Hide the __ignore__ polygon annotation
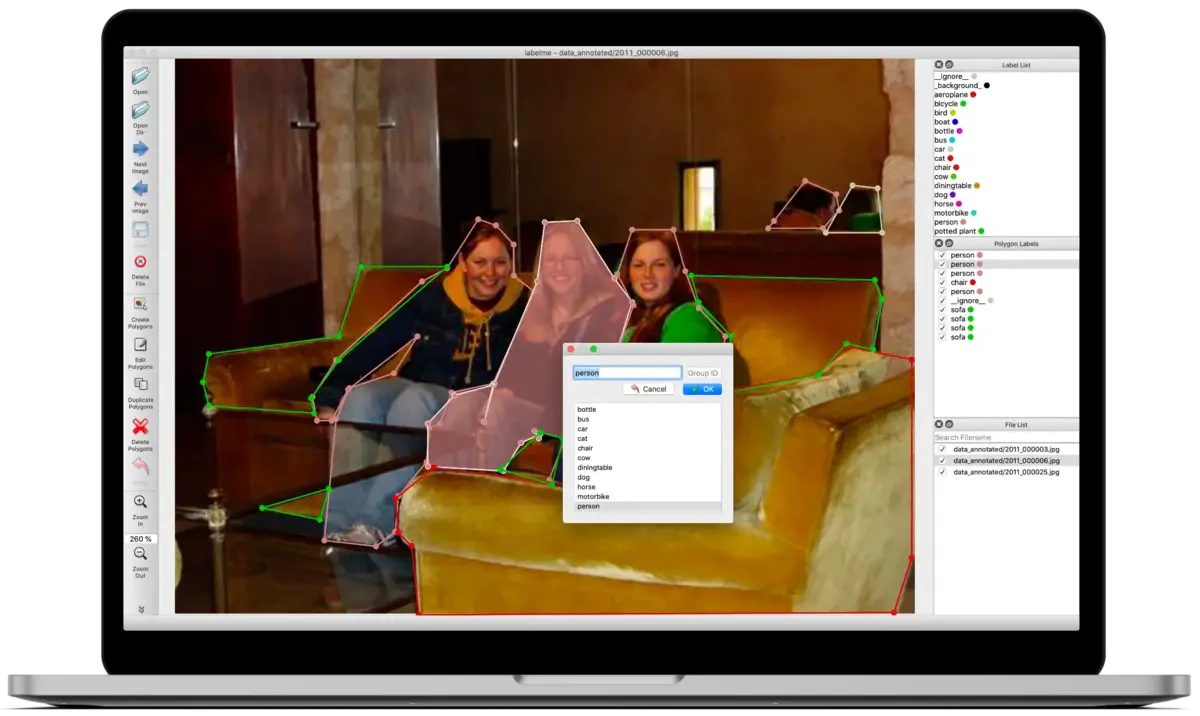 (941, 300)
